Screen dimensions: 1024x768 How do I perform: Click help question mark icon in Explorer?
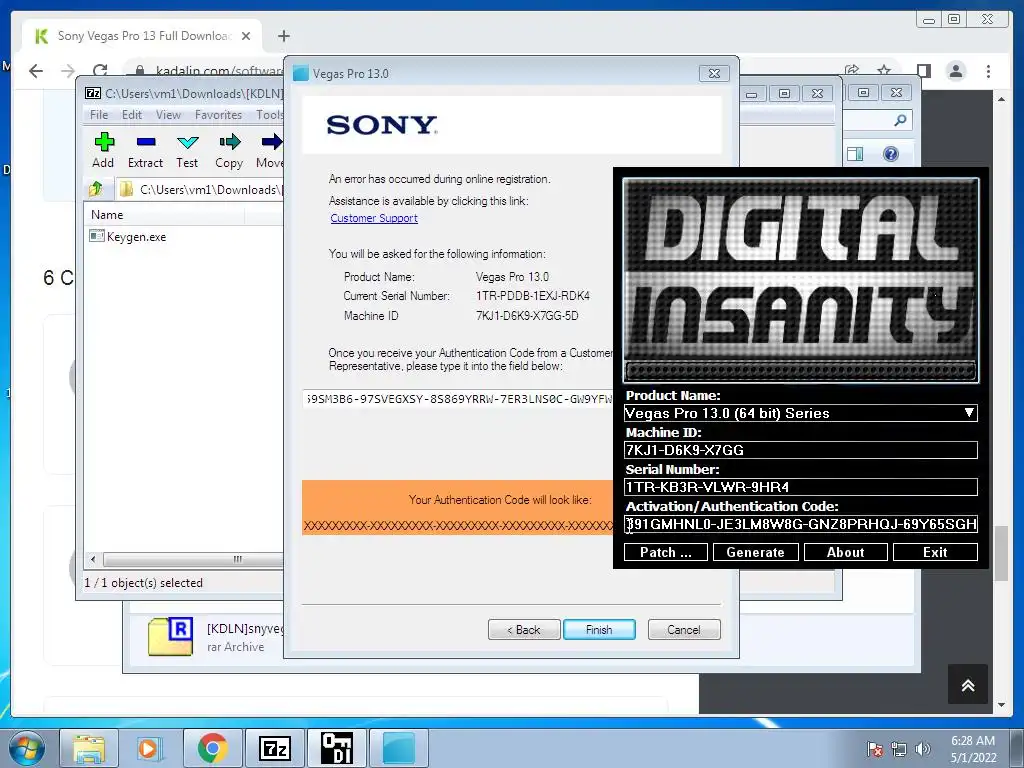pyautogui.click(x=891, y=154)
